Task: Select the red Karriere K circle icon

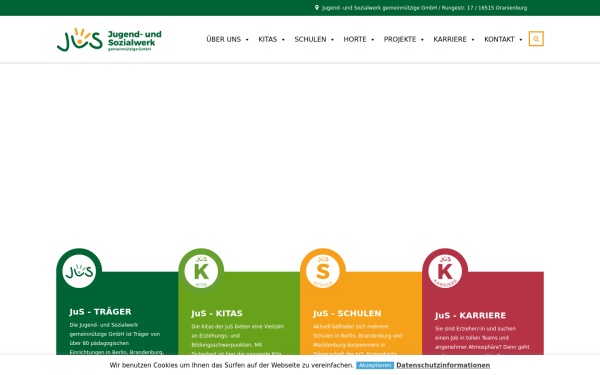Action: 445,271
